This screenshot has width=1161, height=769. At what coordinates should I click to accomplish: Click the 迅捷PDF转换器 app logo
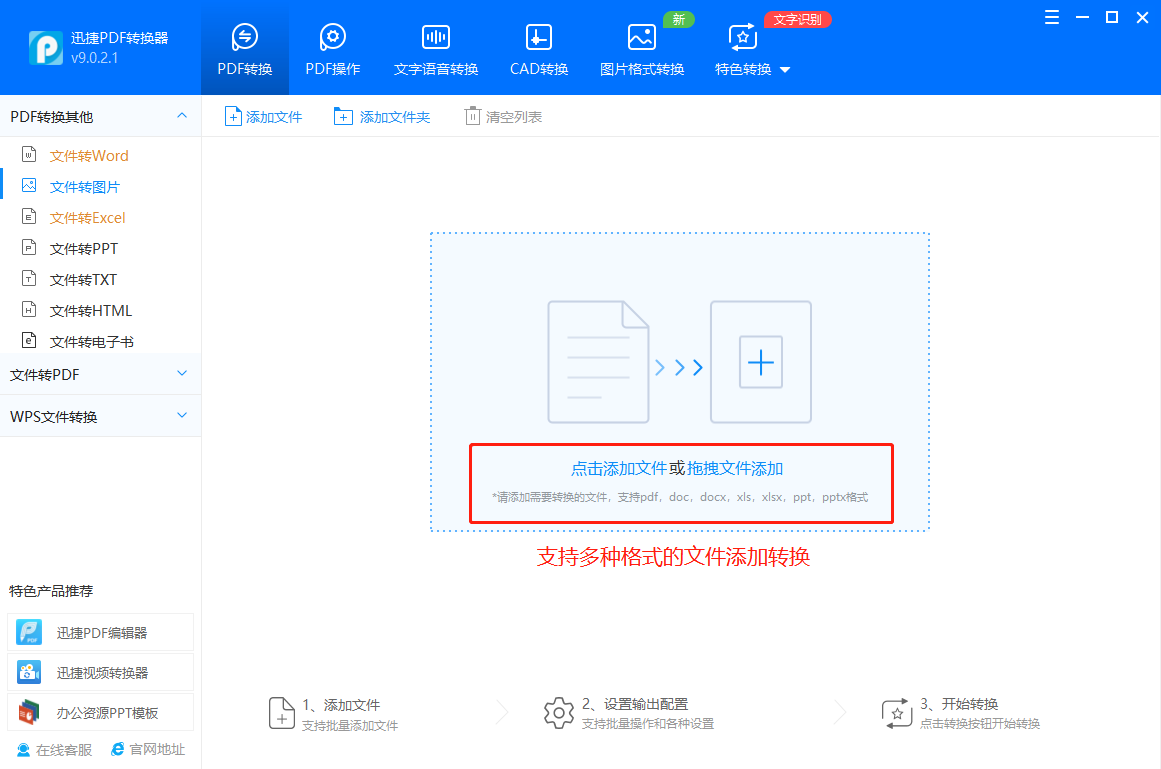tap(46, 48)
